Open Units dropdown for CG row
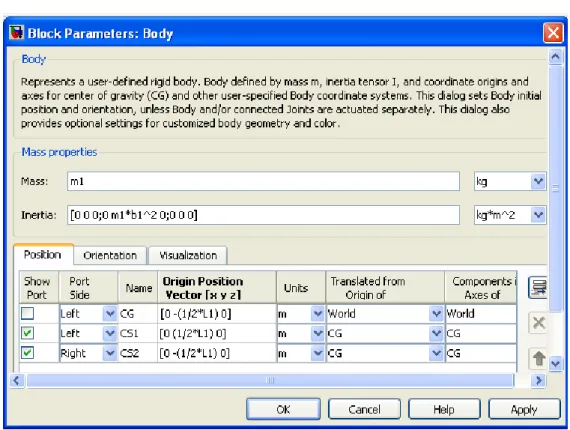 coord(317,314)
